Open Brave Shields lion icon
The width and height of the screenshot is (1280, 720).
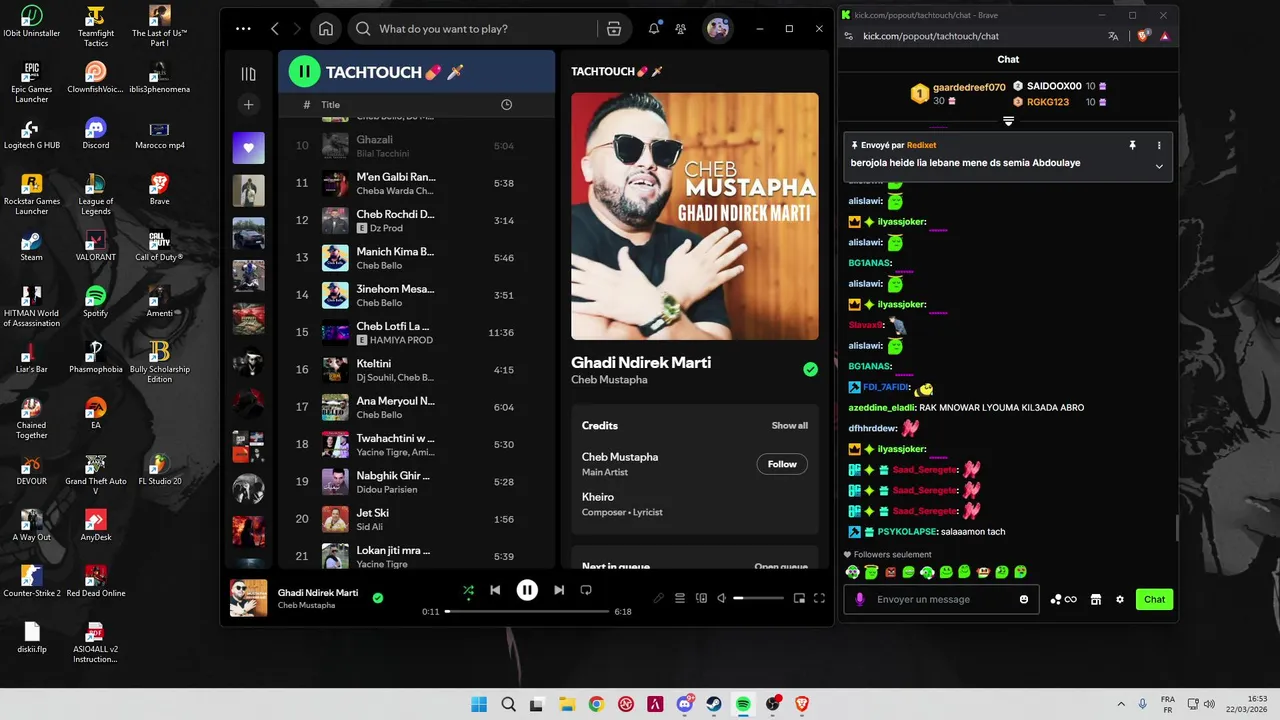pos(1144,36)
